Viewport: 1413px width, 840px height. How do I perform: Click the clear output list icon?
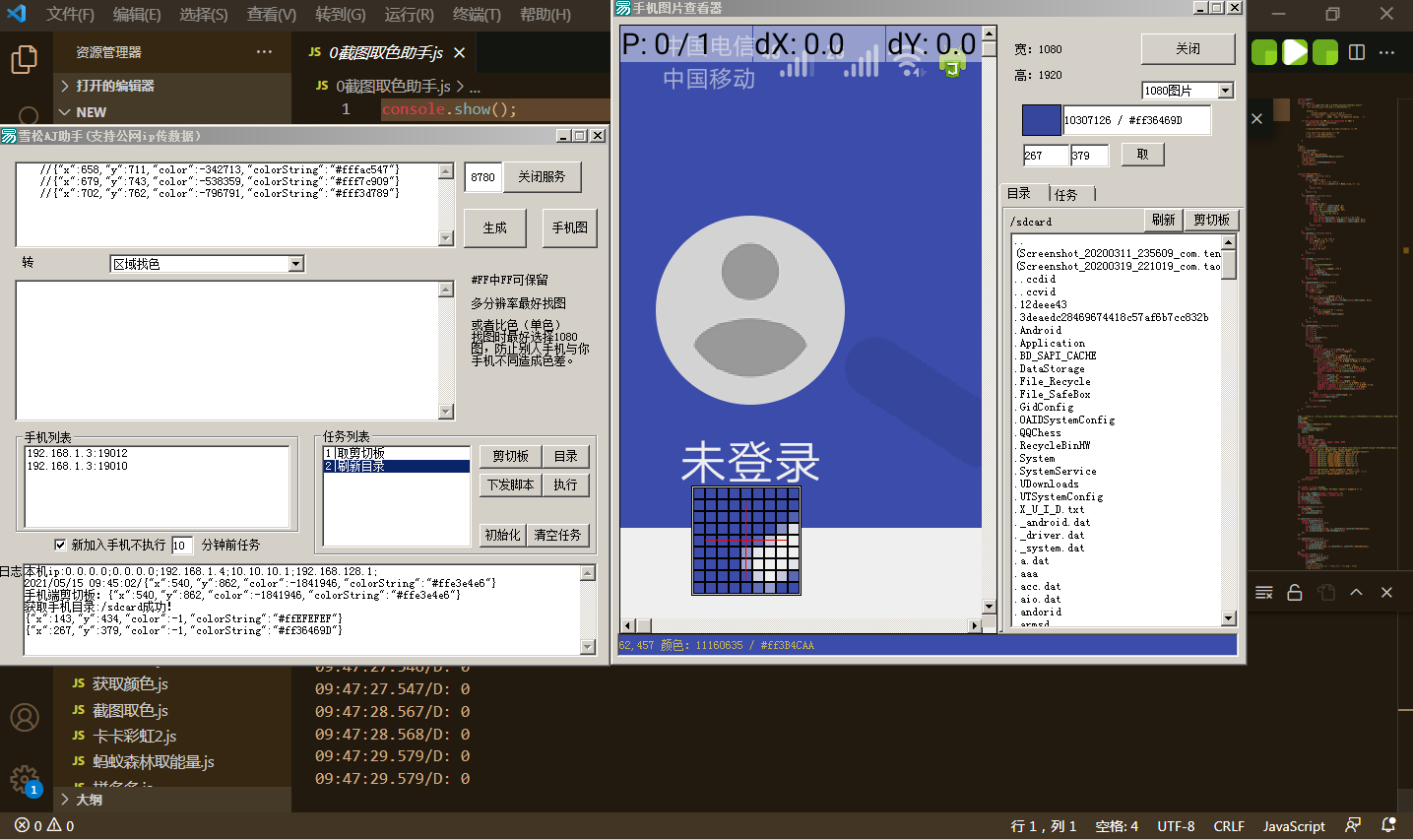coord(1264,592)
